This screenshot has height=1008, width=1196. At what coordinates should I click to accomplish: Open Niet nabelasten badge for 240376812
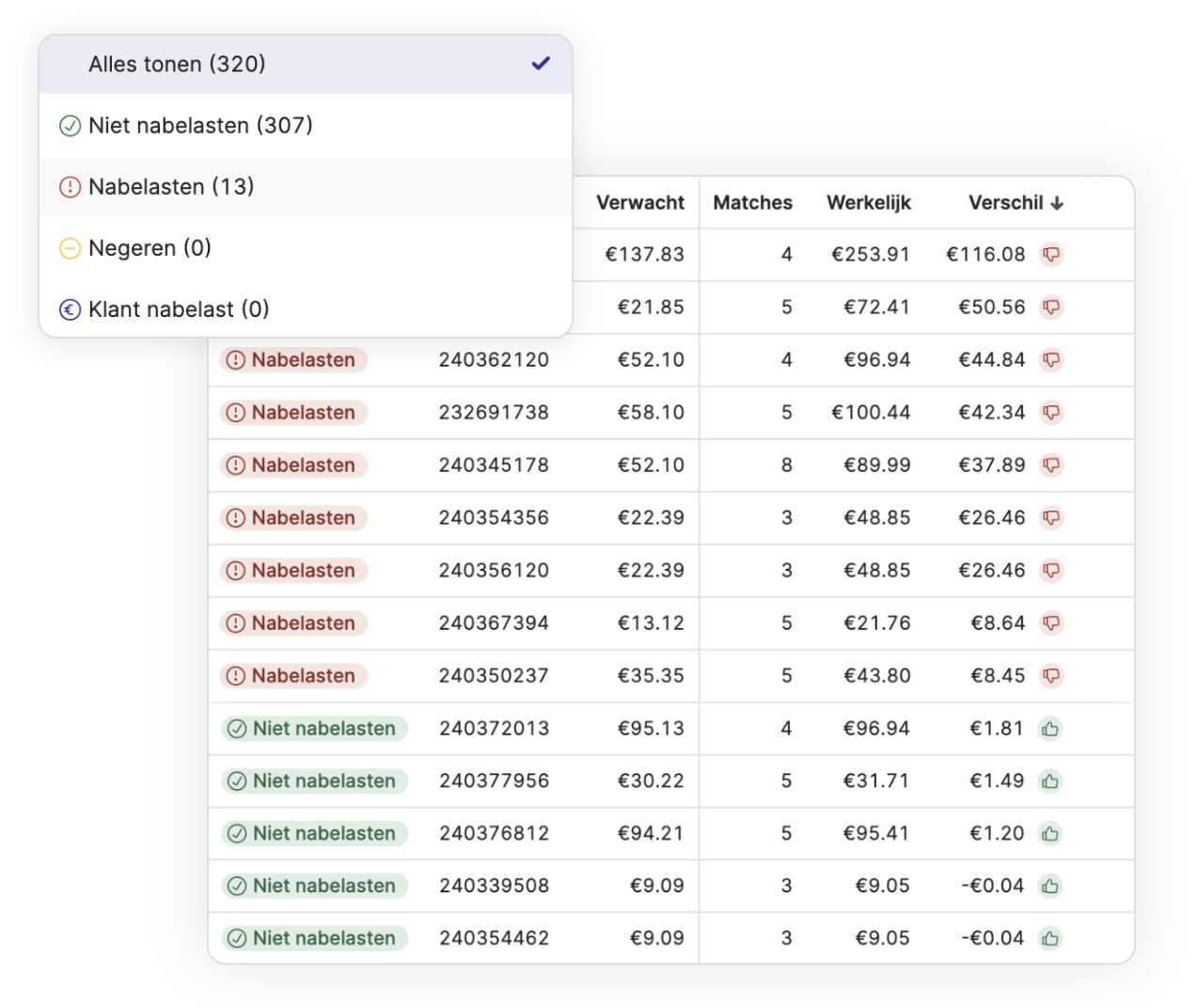tap(314, 833)
